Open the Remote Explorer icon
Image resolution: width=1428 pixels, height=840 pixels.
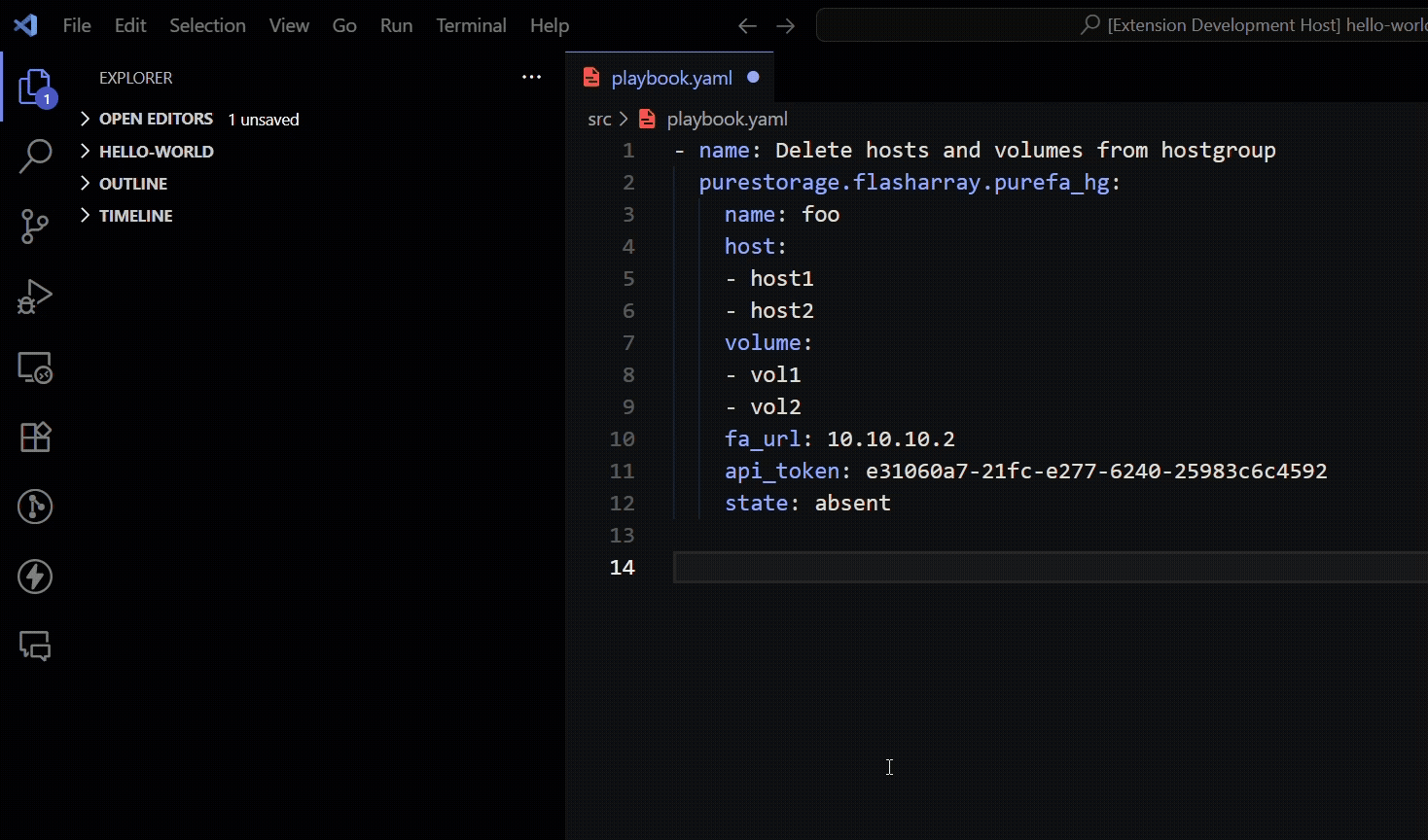point(35,367)
